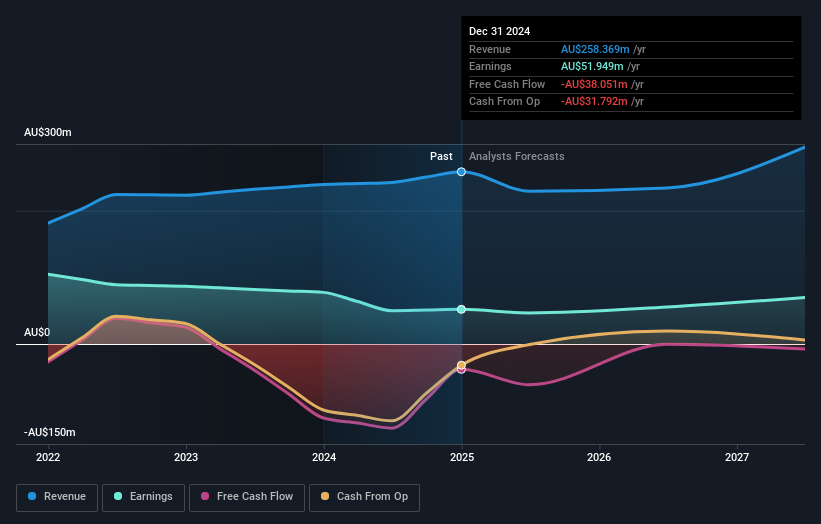Toggle the Earnings legend item
Viewport: 821px width, 524px height.
point(143,497)
